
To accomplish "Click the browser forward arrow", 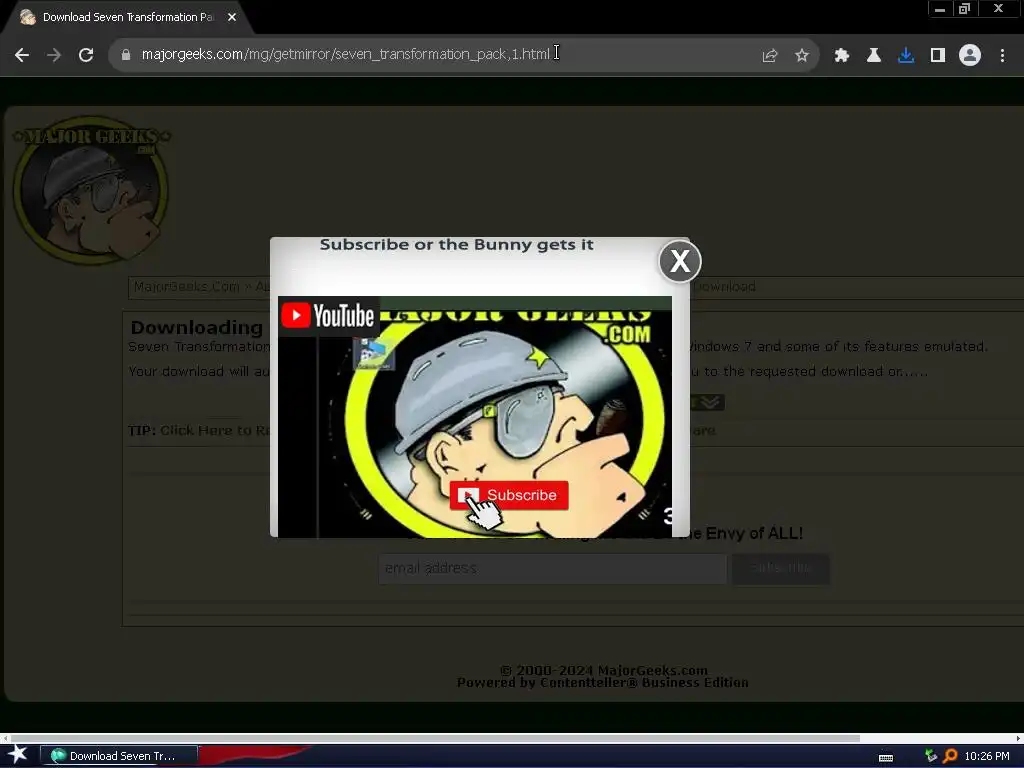I will 54,55.
